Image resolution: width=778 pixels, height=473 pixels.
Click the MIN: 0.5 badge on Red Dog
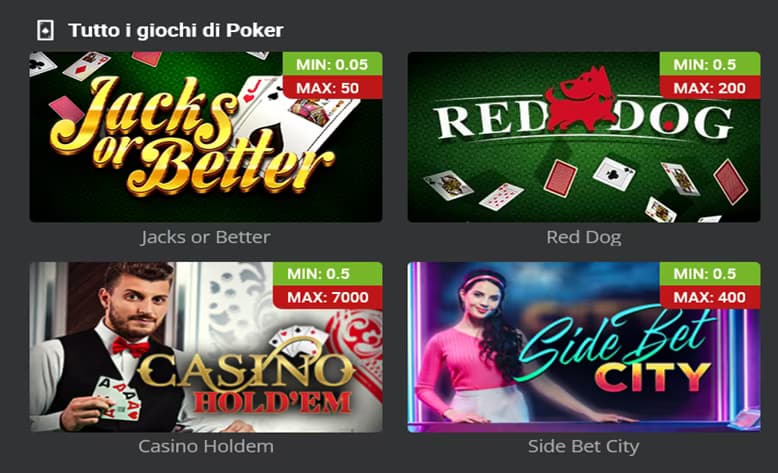(710, 64)
